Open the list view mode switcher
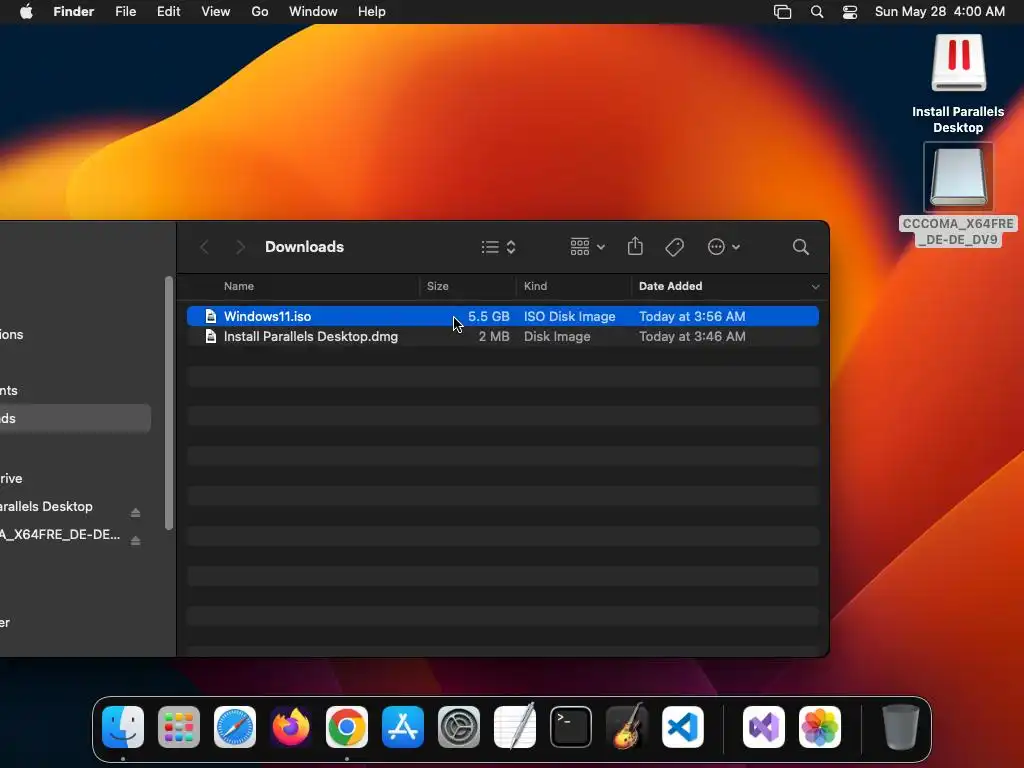Image resolution: width=1024 pixels, height=768 pixels. click(498, 247)
